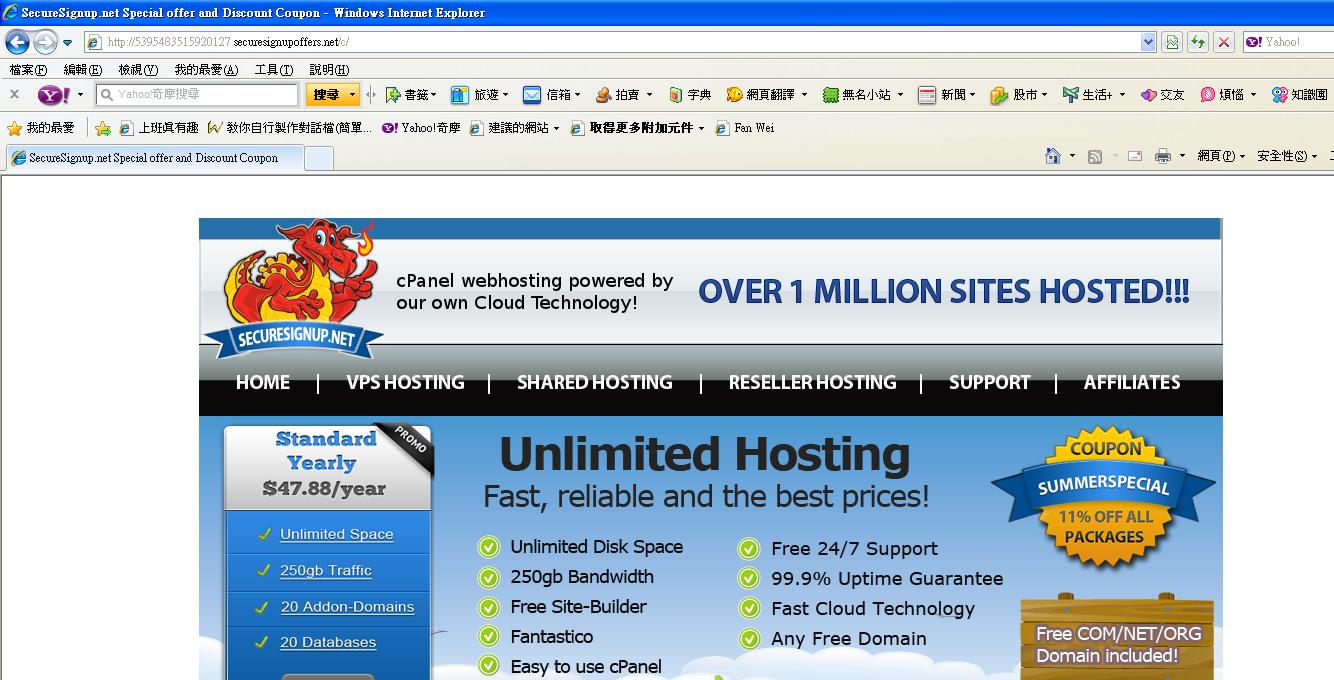Open the RESELLER HOSTING nav link
Screen dimensions: 1334x680
pos(812,383)
